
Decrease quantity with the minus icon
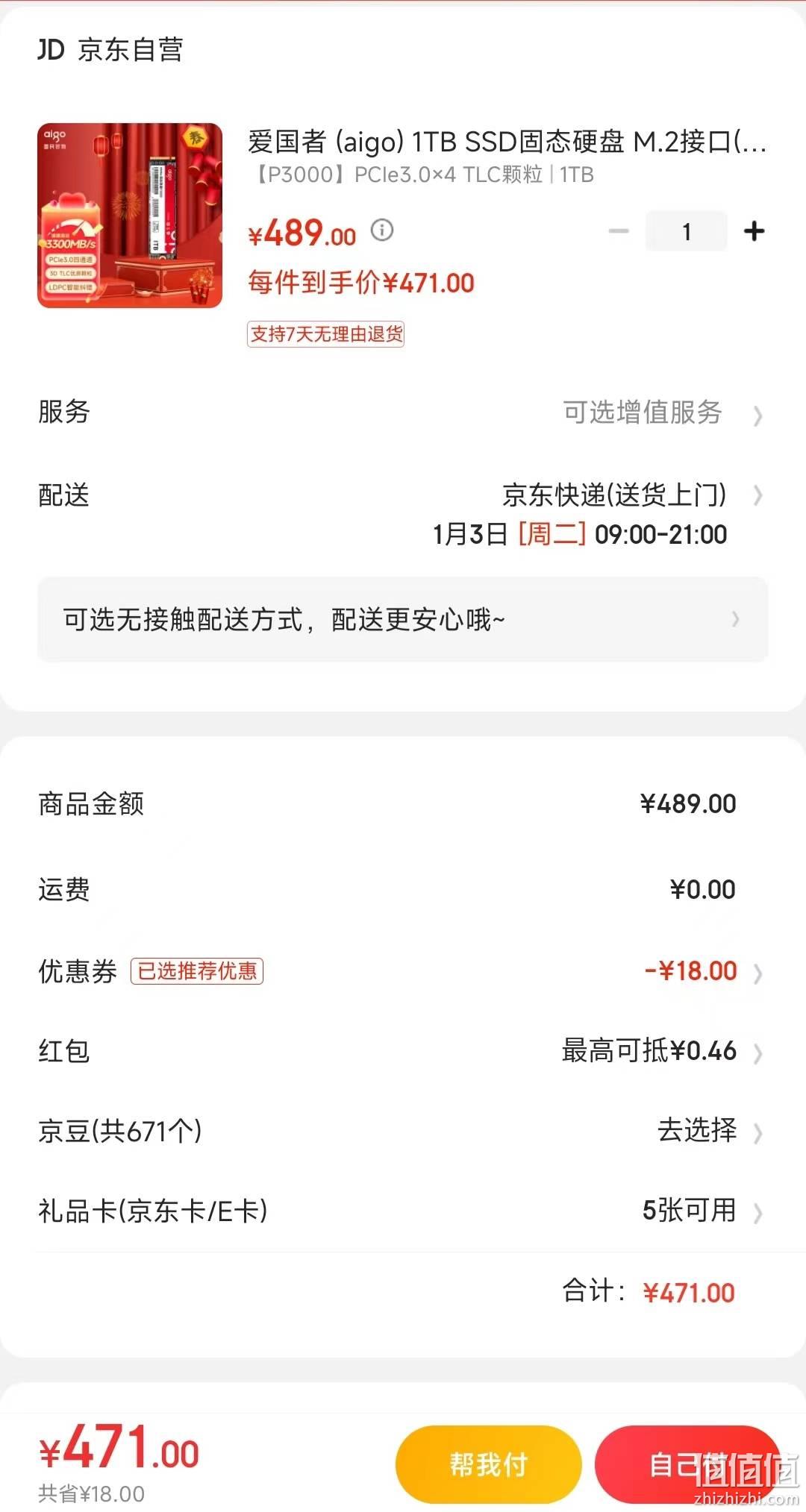(x=619, y=231)
